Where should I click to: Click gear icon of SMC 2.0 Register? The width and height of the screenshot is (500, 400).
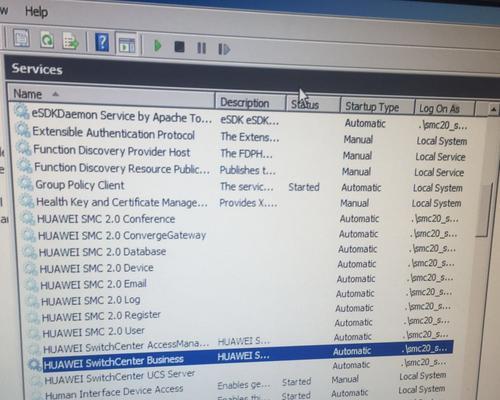pos(34,318)
